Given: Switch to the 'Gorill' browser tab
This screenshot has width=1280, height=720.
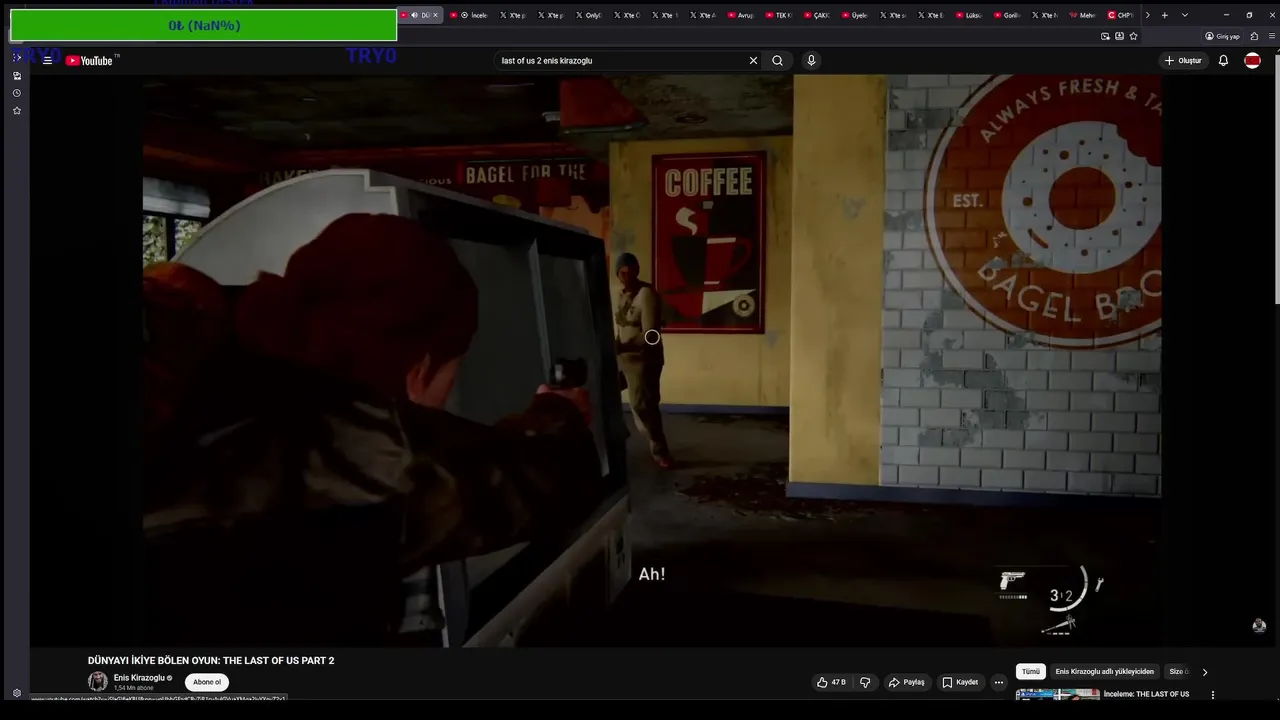Looking at the screenshot, I should (x=1008, y=15).
